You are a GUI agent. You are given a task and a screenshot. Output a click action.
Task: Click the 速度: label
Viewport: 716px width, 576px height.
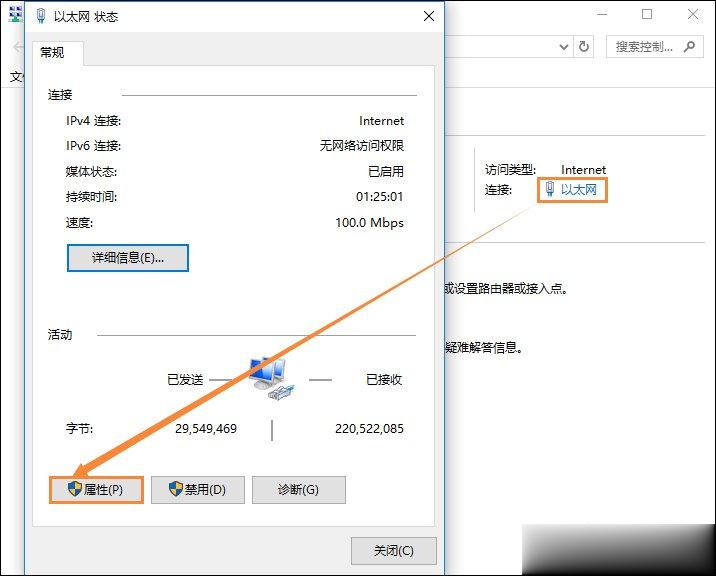pos(79,223)
